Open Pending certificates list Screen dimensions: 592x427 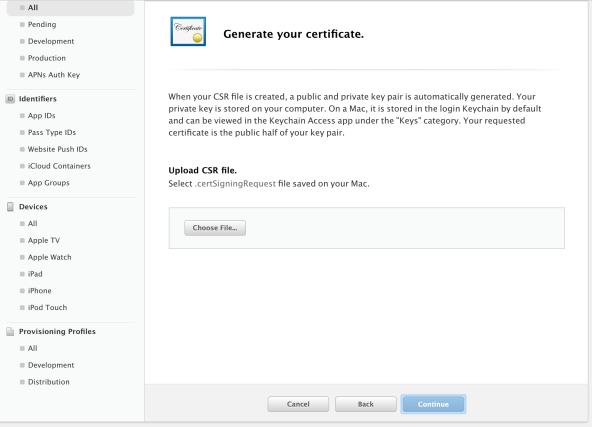point(42,25)
